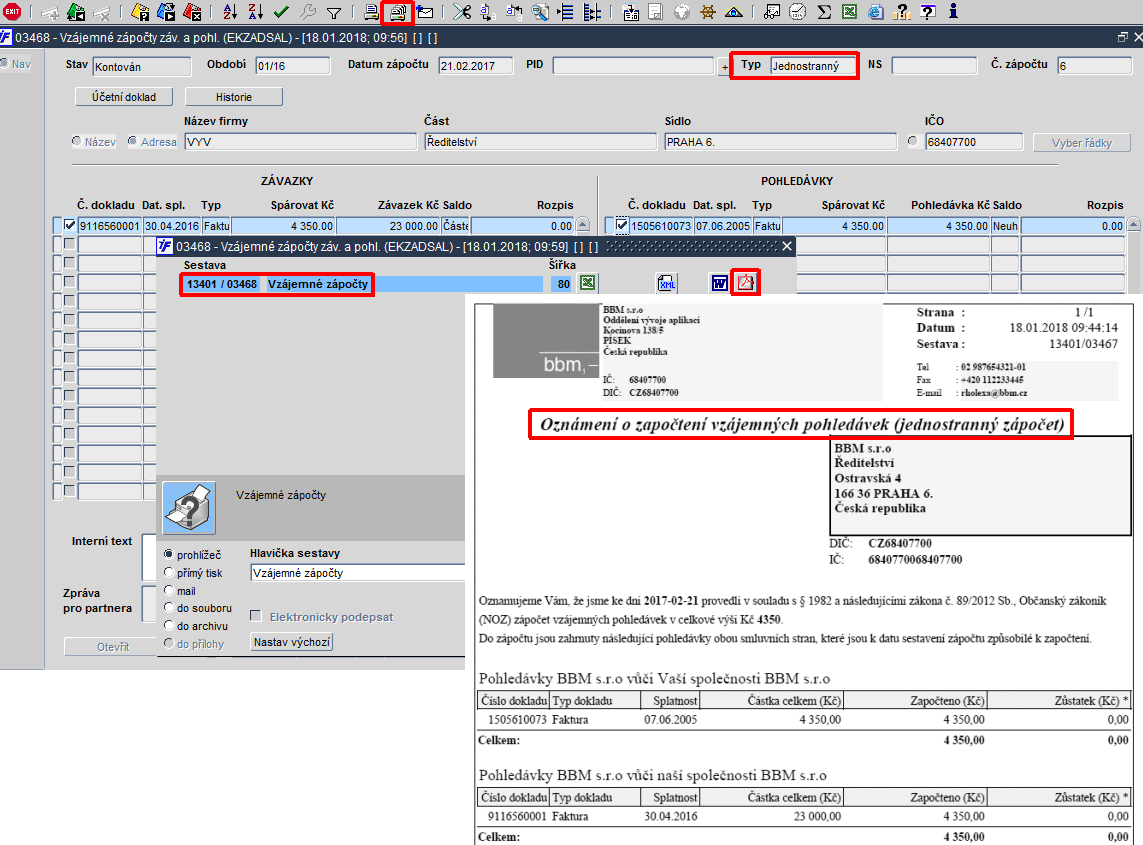Click the sort ascending A-Z icon
The width and height of the screenshot is (1143, 845).
tap(230, 12)
